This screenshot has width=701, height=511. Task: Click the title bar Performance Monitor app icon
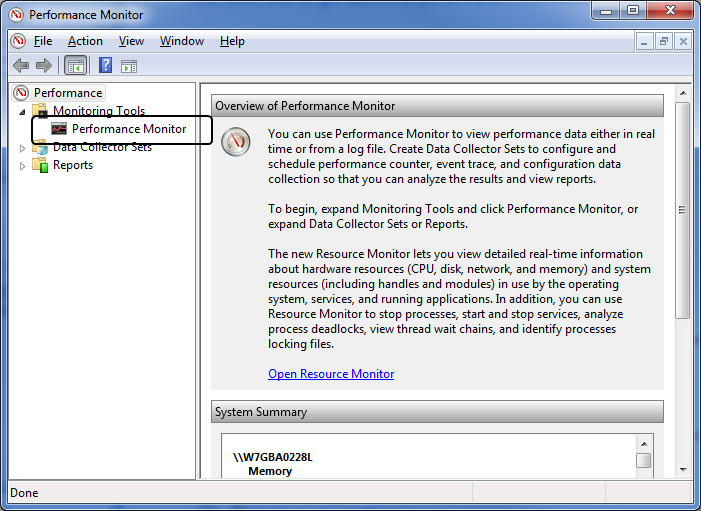tap(16, 15)
